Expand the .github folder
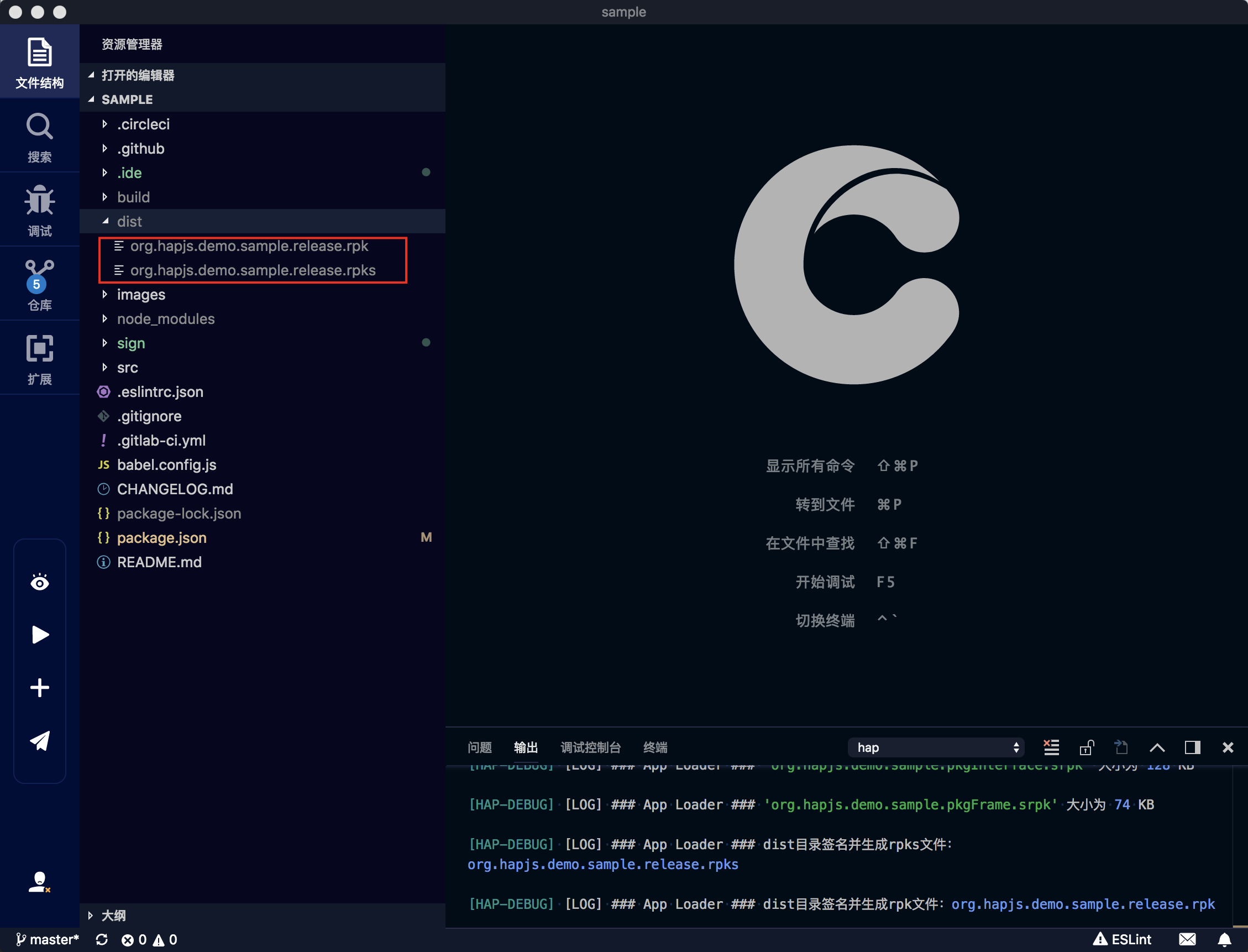 click(x=263, y=149)
